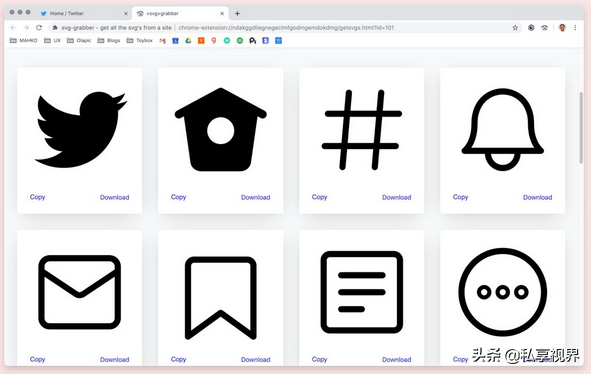Click the address bar URL field
591x374 pixels.
pyautogui.click(x=285, y=28)
